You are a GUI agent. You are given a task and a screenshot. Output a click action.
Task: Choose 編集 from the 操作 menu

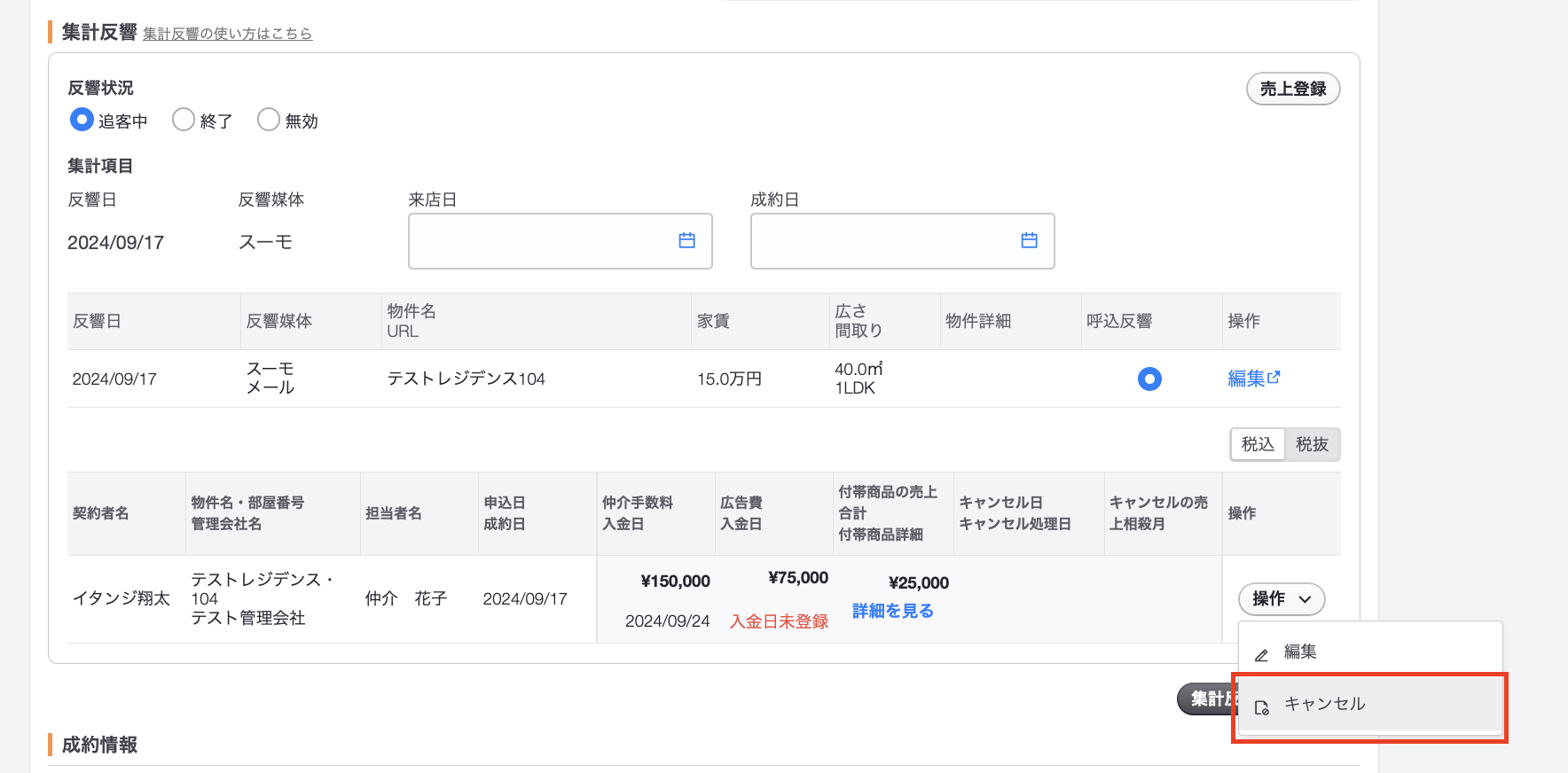[x=1370, y=652]
